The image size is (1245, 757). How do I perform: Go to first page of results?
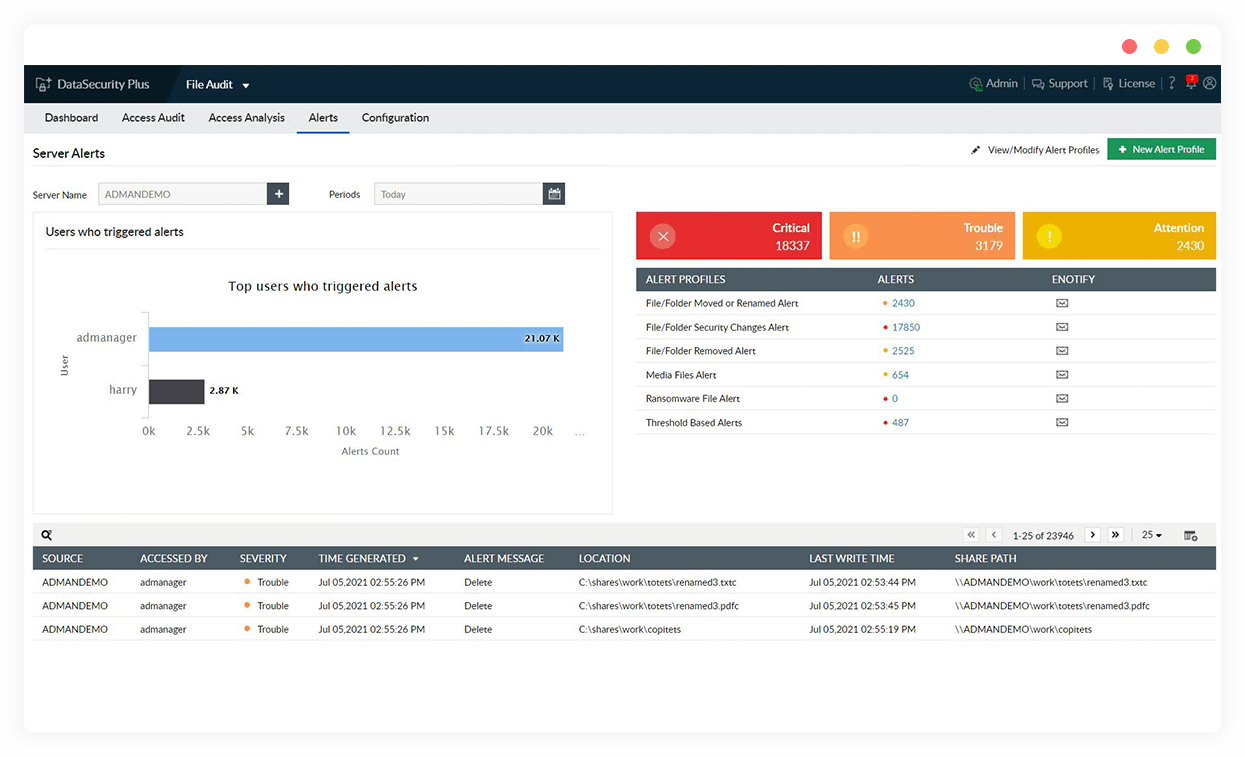pos(971,535)
